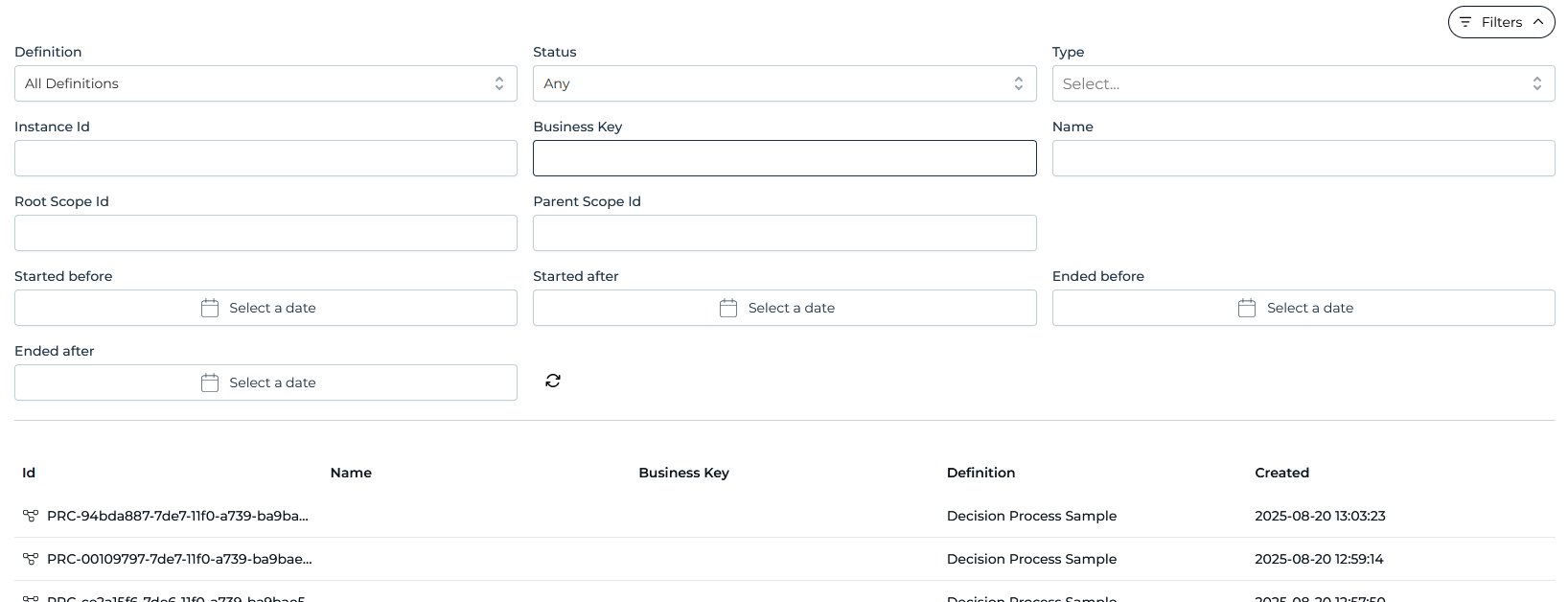
Task: Click process icon for PRC-00109797 row
Action: pos(31,559)
